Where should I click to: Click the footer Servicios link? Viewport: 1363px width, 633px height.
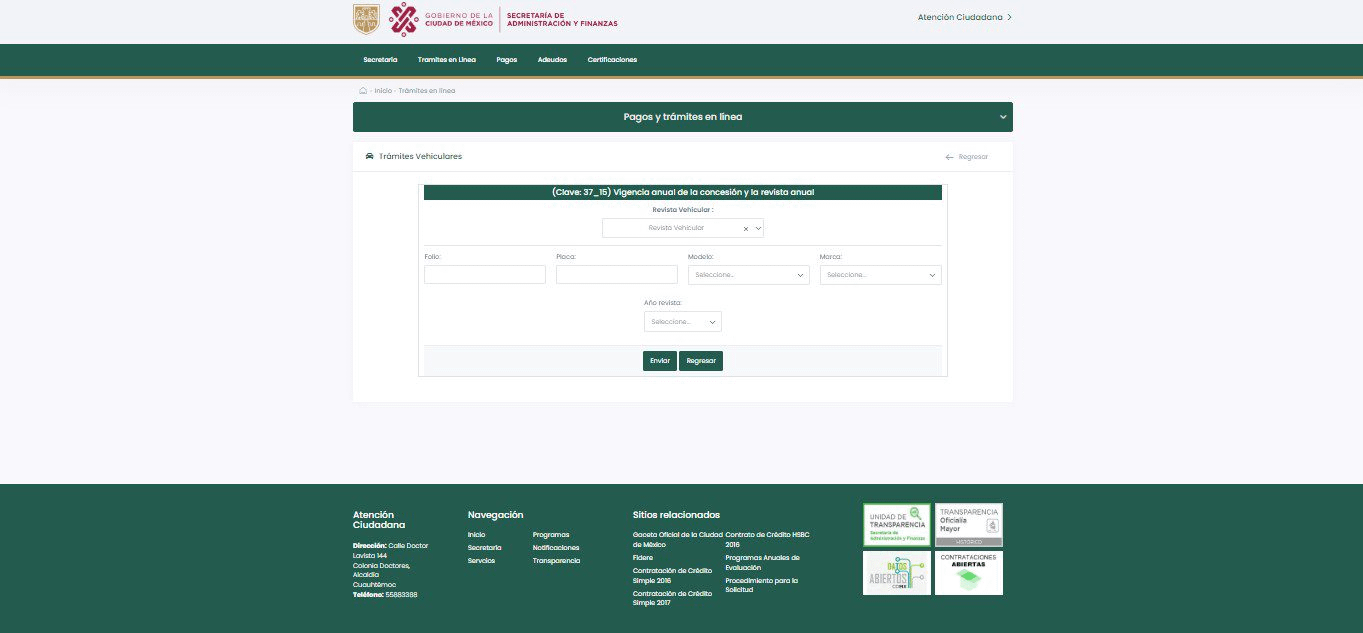pyautogui.click(x=481, y=561)
